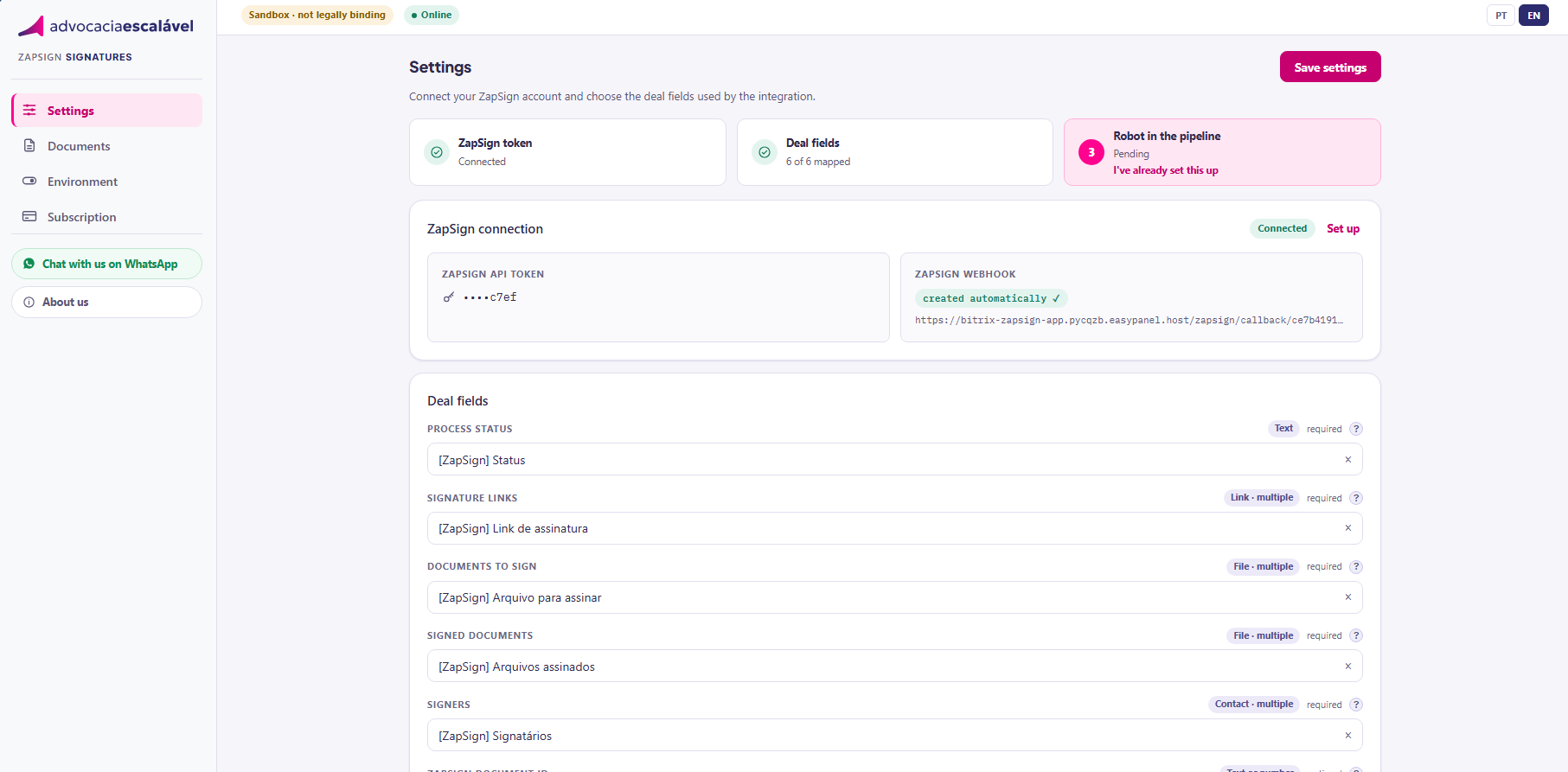Clear the Signatários field selection

(x=1348, y=736)
